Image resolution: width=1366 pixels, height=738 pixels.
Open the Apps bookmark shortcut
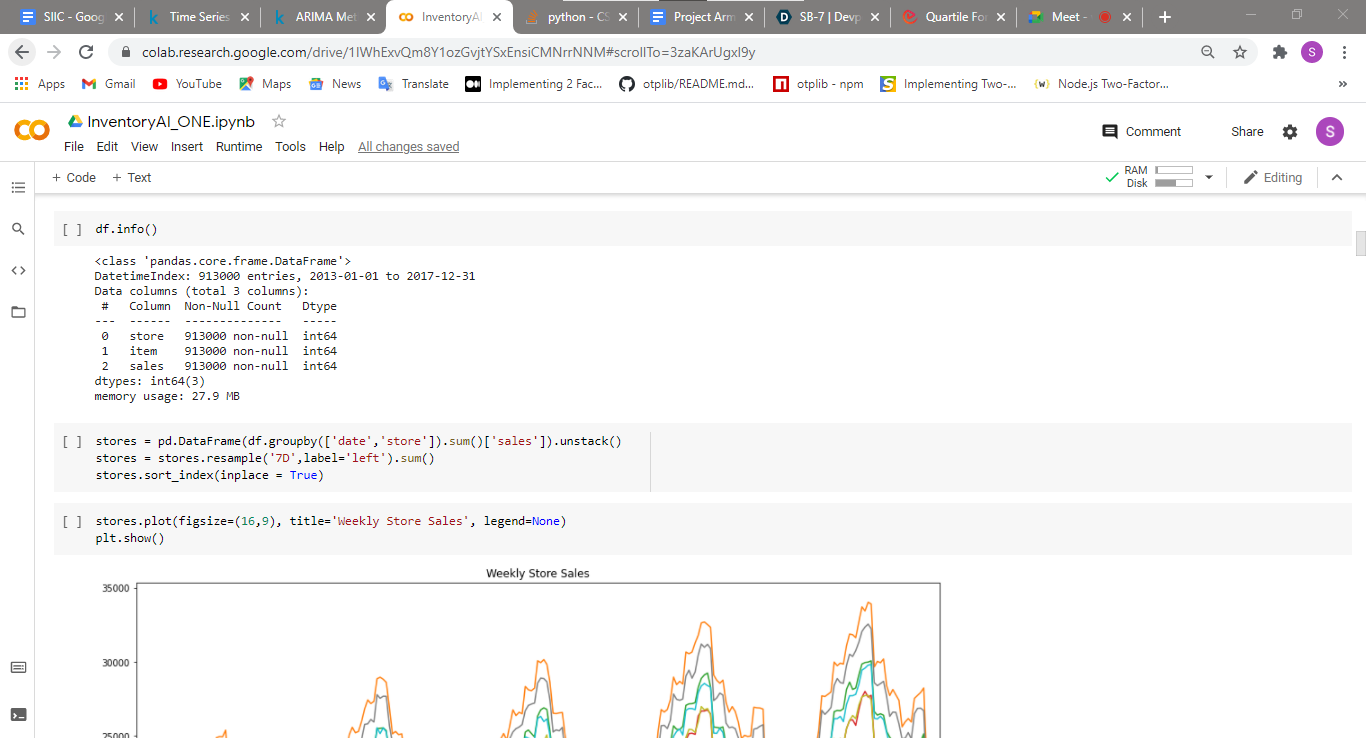[x=40, y=84]
